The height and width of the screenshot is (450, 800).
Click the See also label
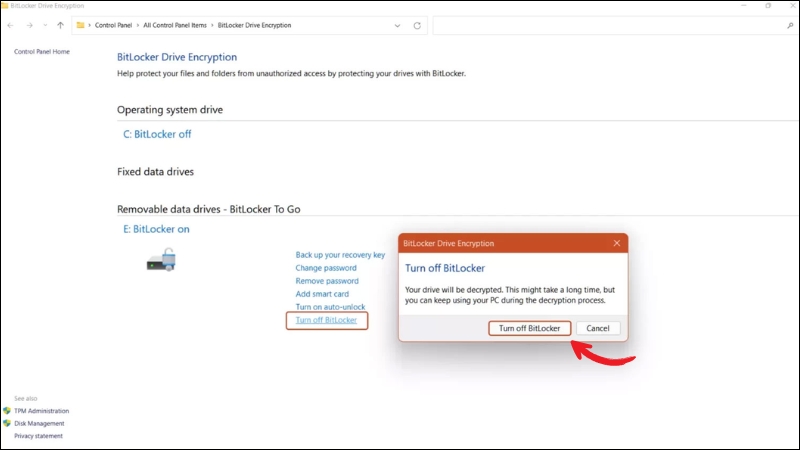(x=26, y=398)
